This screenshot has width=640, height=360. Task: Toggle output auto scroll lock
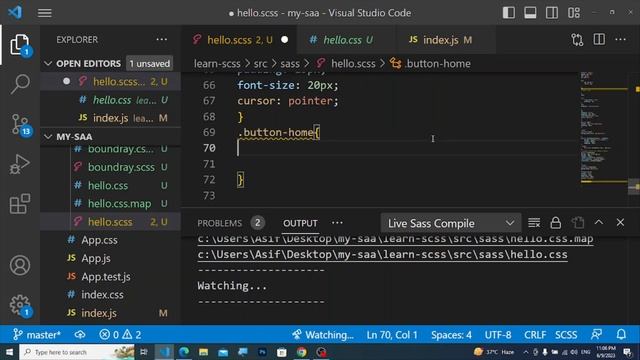[556, 223]
